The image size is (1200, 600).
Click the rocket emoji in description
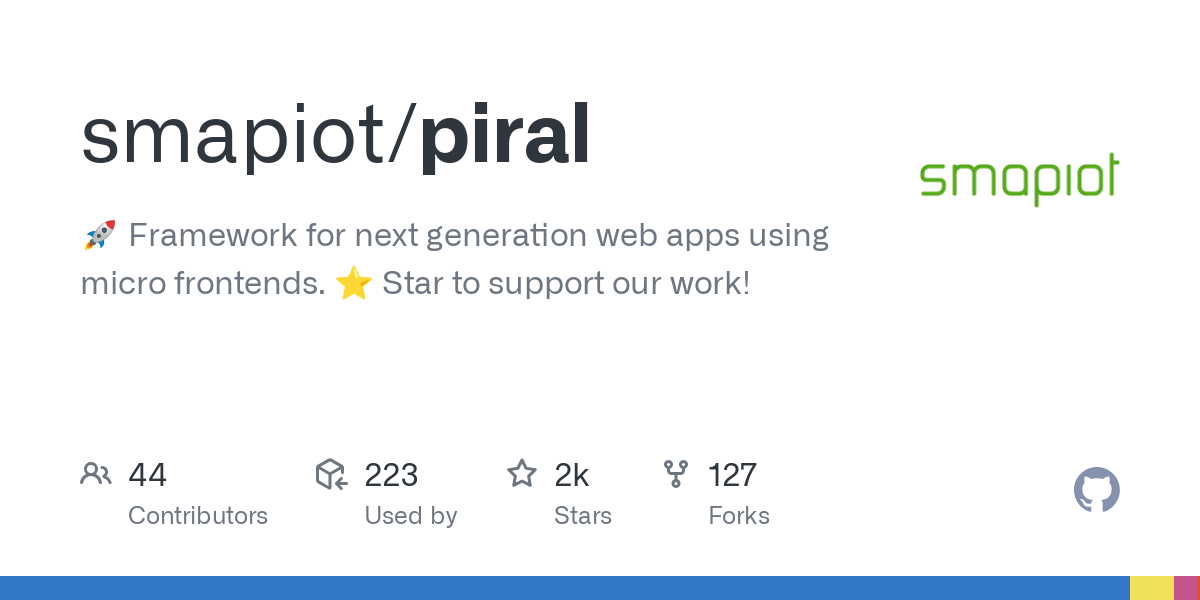coord(99,236)
